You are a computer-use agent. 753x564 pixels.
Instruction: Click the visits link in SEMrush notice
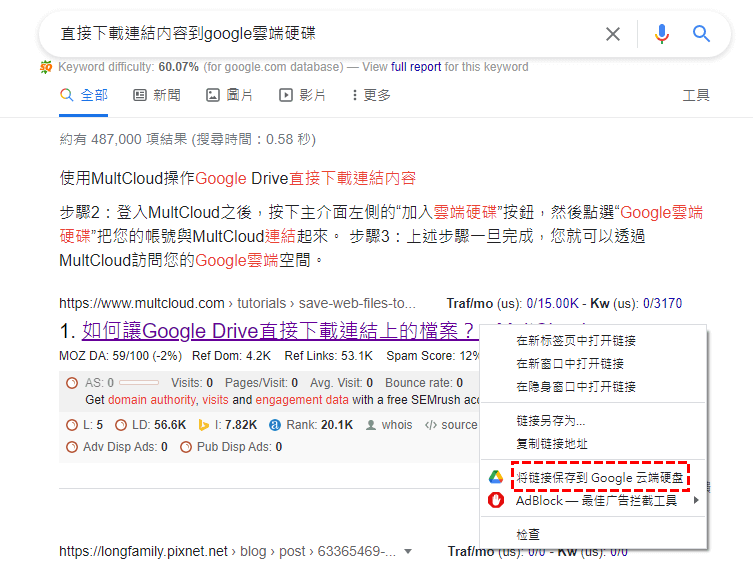215,400
